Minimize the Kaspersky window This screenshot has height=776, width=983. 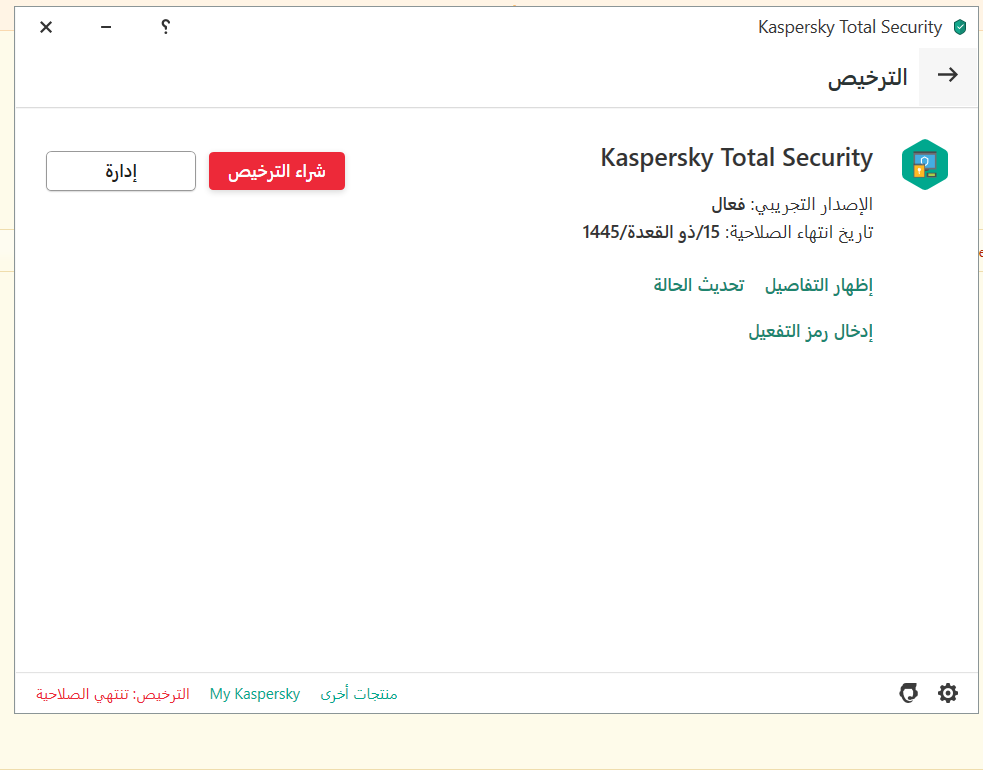click(106, 27)
